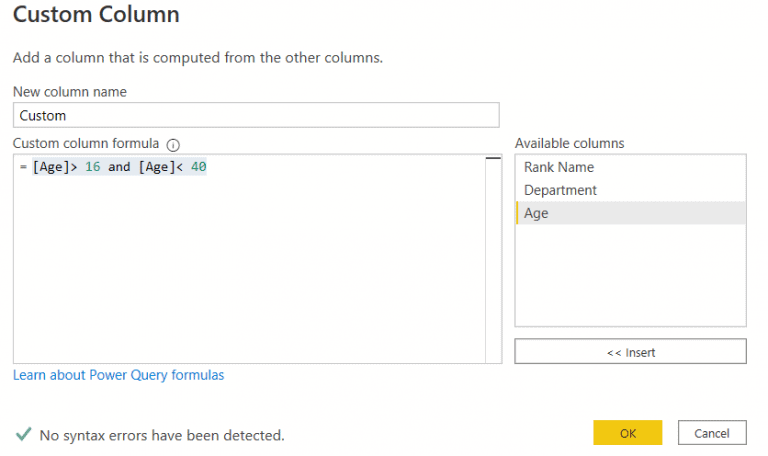Cancel the Custom Column dialog
Image resolution: width=768 pixels, height=456 pixels.
coord(712,433)
